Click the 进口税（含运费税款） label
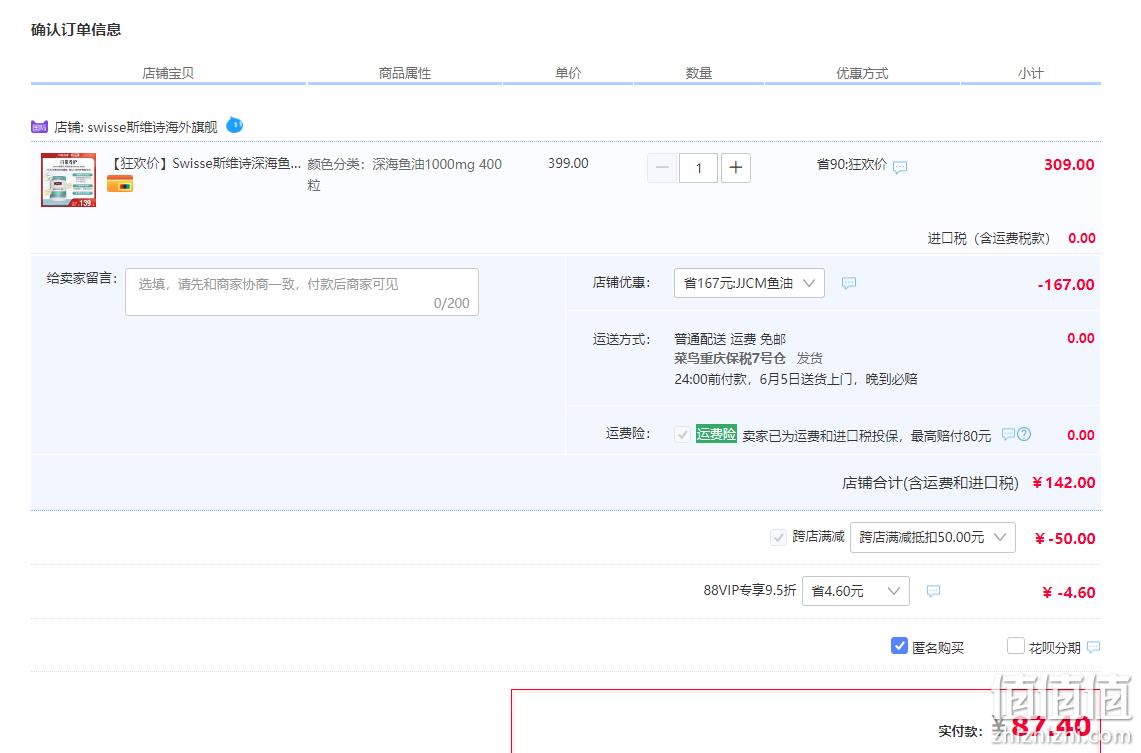 click(x=989, y=238)
